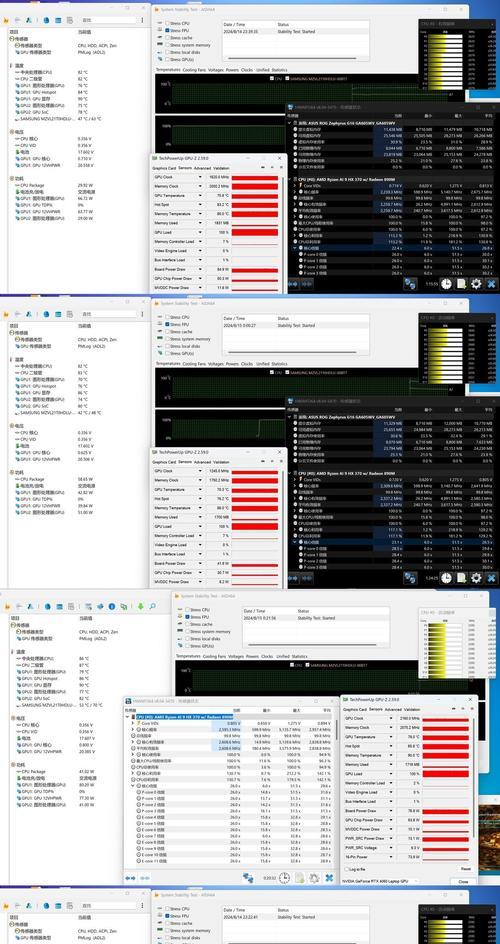The width and height of the screenshot is (500, 944).
Task: Click blue X icon in HWiNFO toolbar showing 1:24:25
Action: pos(491,578)
